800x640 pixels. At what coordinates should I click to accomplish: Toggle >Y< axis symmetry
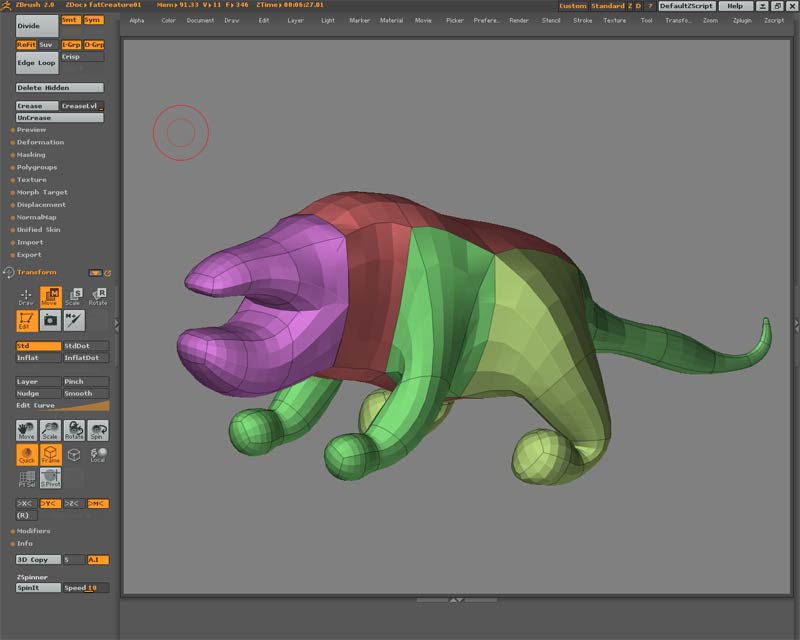coord(50,503)
